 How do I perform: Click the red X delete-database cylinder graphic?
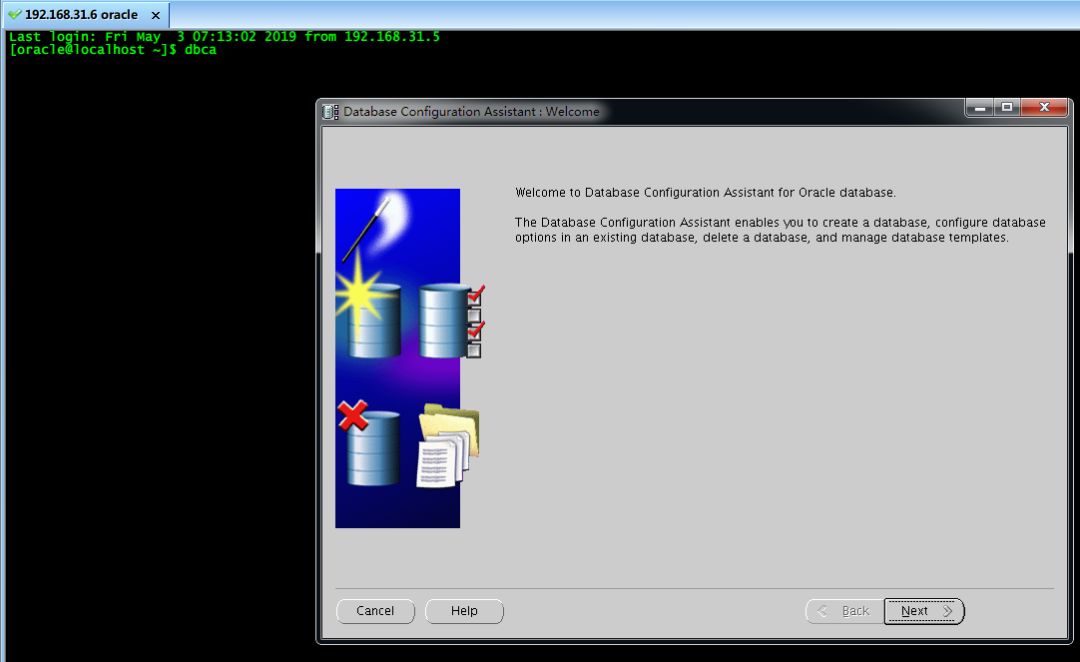(x=368, y=444)
